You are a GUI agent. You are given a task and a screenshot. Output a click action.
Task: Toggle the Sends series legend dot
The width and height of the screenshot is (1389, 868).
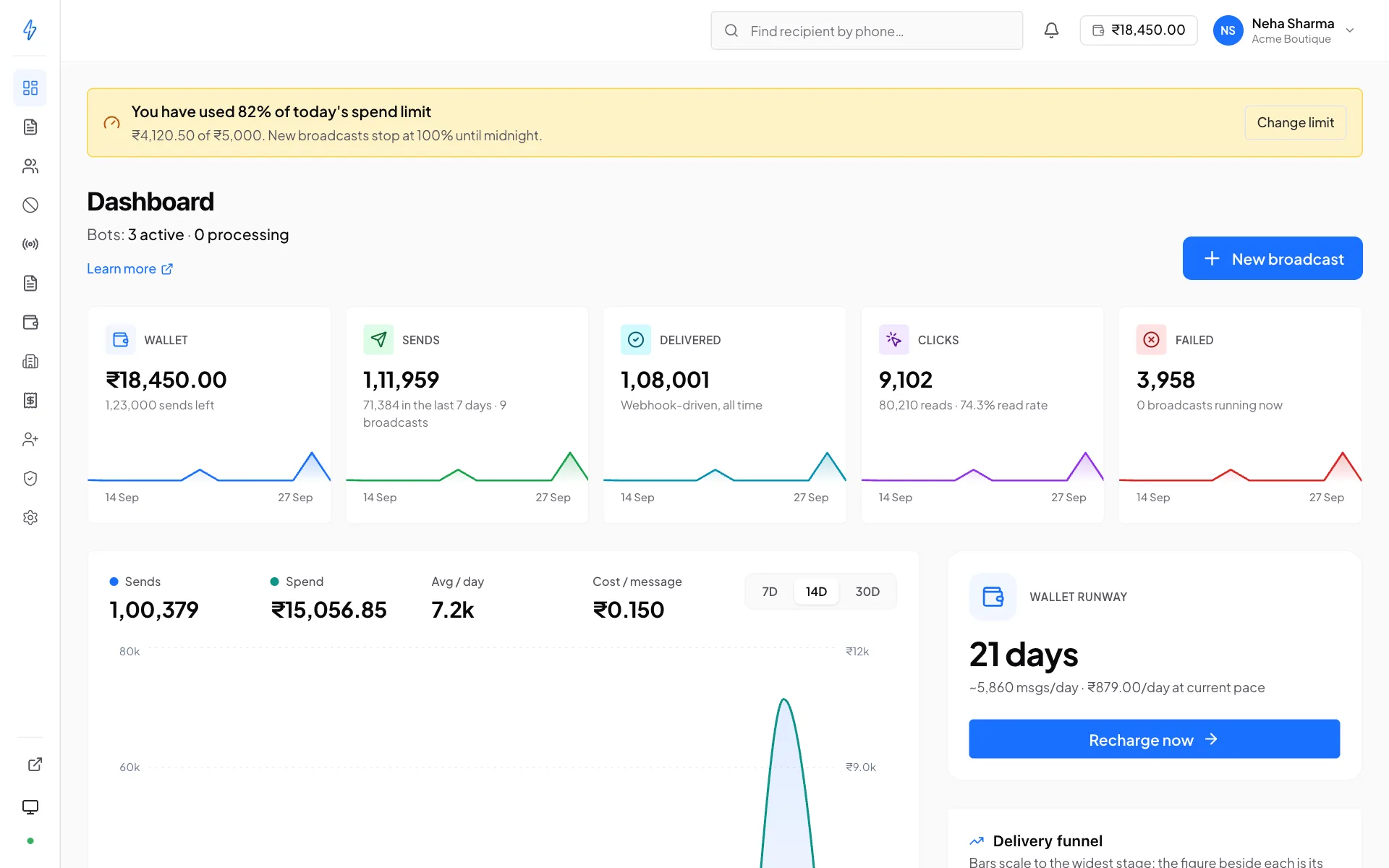(x=114, y=582)
